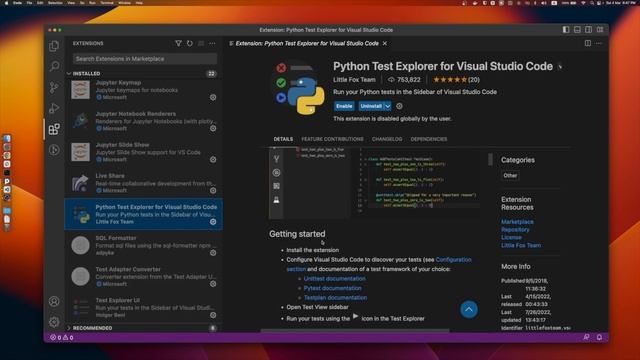Open Pytest documentation link
This screenshot has height=360, width=640.
pyautogui.click(x=333, y=288)
